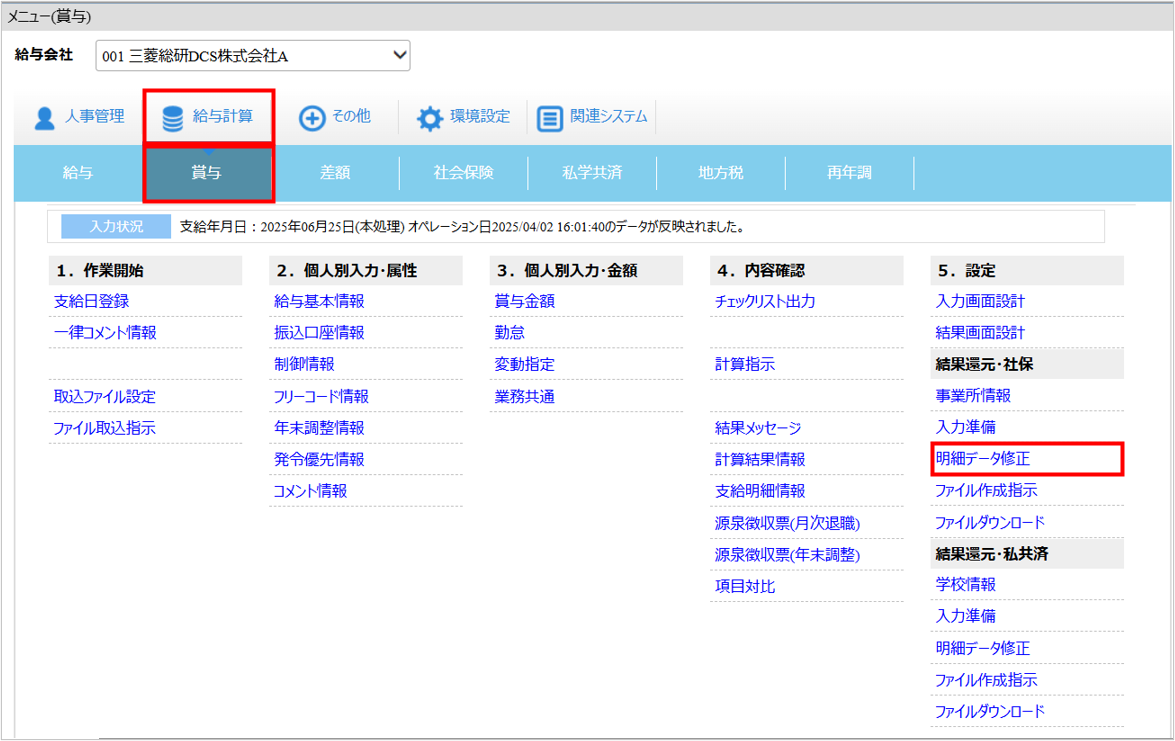The image size is (1175, 741).
Task: Open the 環境設定 menu label
Action: [x=480, y=116]
